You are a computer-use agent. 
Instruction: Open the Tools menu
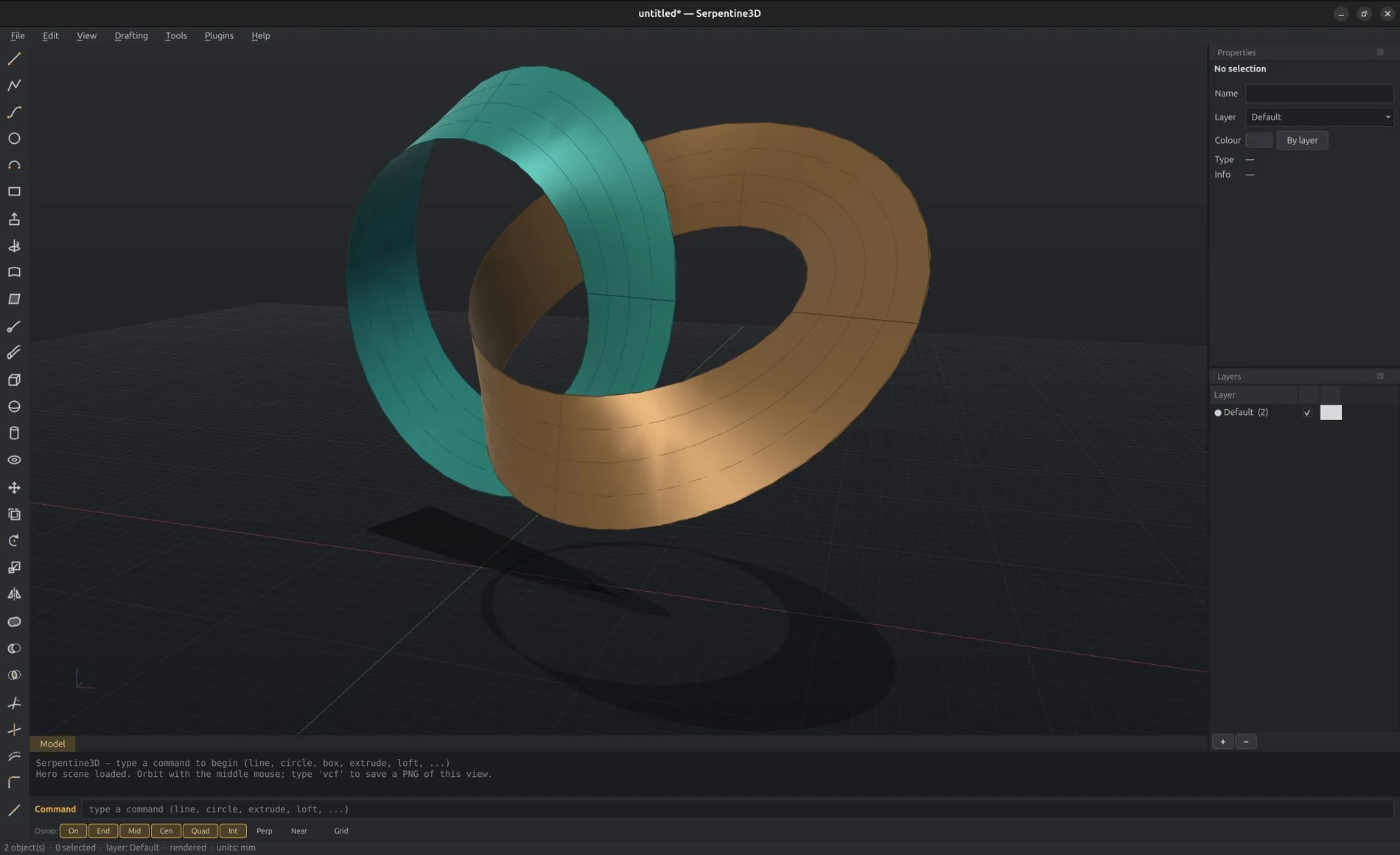click(x=176, y=35)
